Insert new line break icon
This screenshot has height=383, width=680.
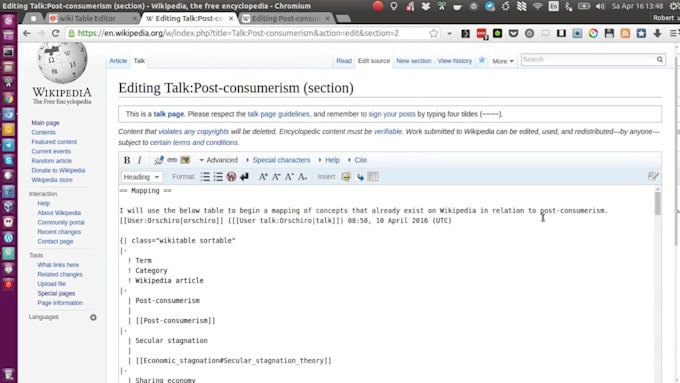244,177
